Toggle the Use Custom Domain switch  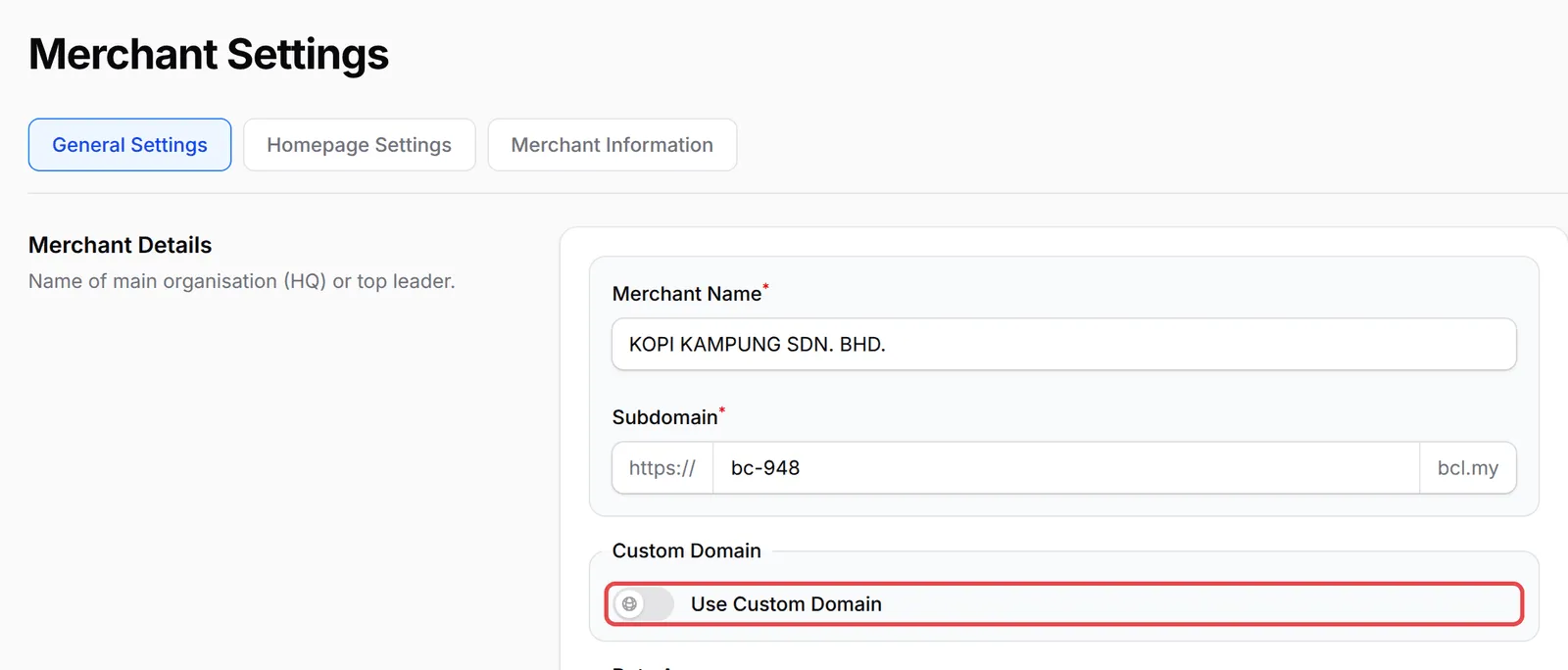pyautogui.click(x=644, y=604)
